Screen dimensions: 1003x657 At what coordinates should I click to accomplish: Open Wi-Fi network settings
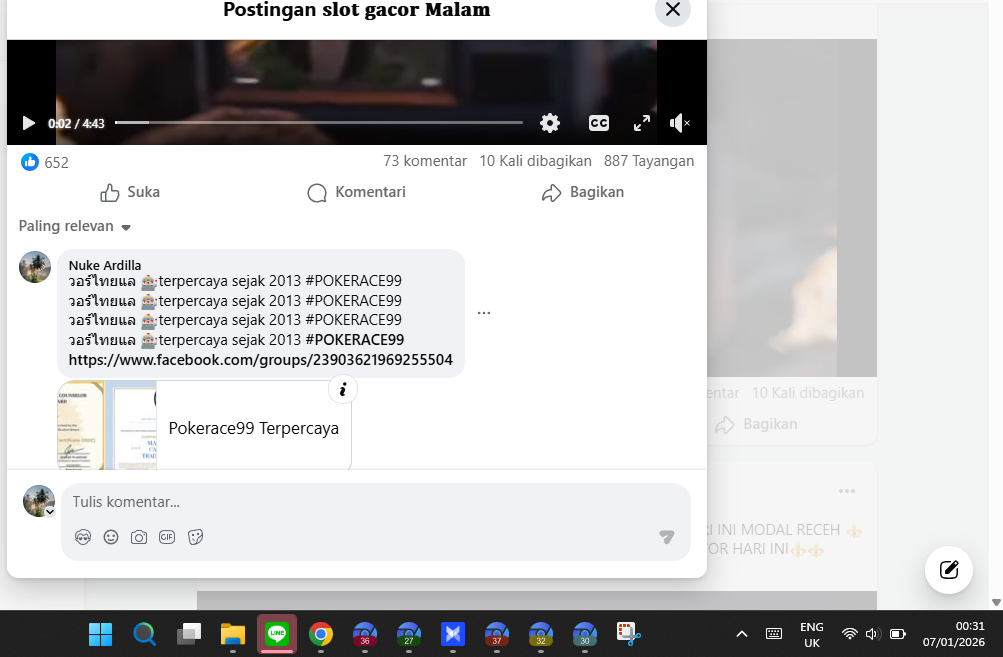coord(849,634)
